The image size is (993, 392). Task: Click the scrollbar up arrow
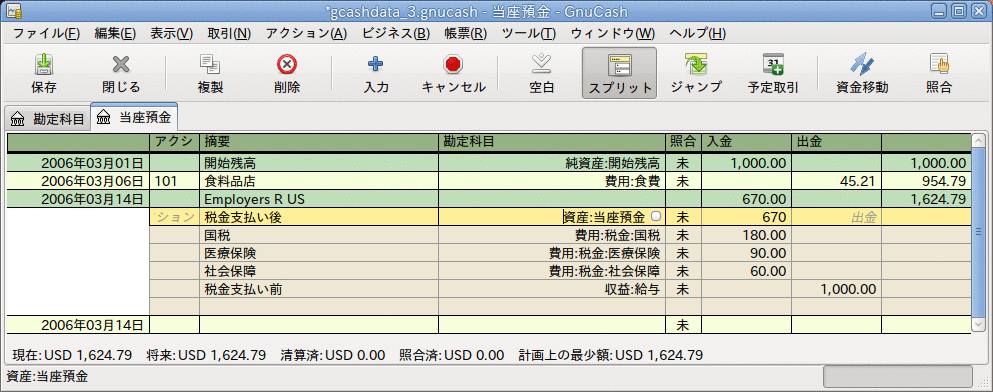(978, 140)
